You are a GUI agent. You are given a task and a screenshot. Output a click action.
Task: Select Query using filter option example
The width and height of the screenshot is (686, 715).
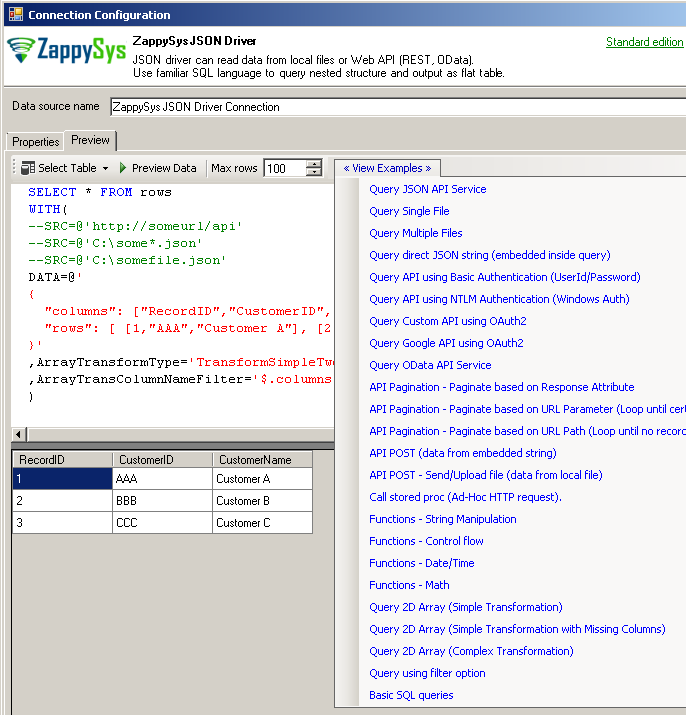tap(427, 673)
